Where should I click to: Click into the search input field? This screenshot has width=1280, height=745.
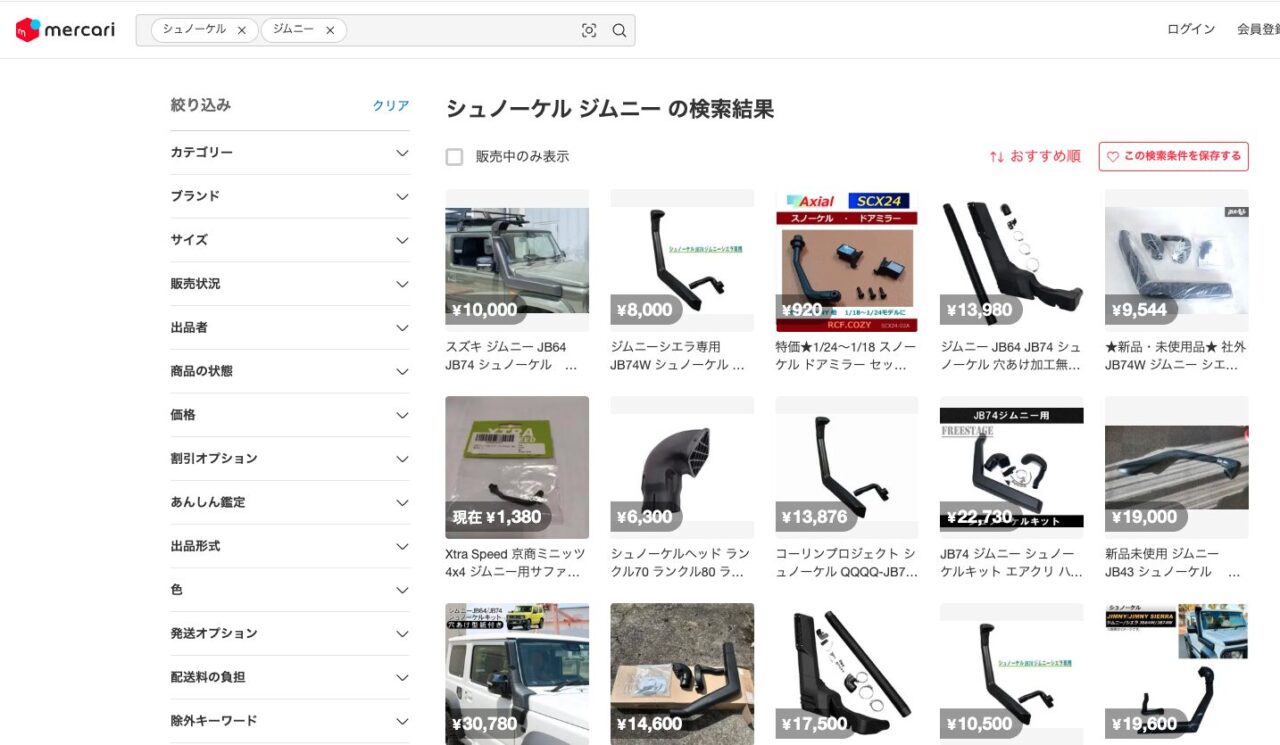[460, 31]
